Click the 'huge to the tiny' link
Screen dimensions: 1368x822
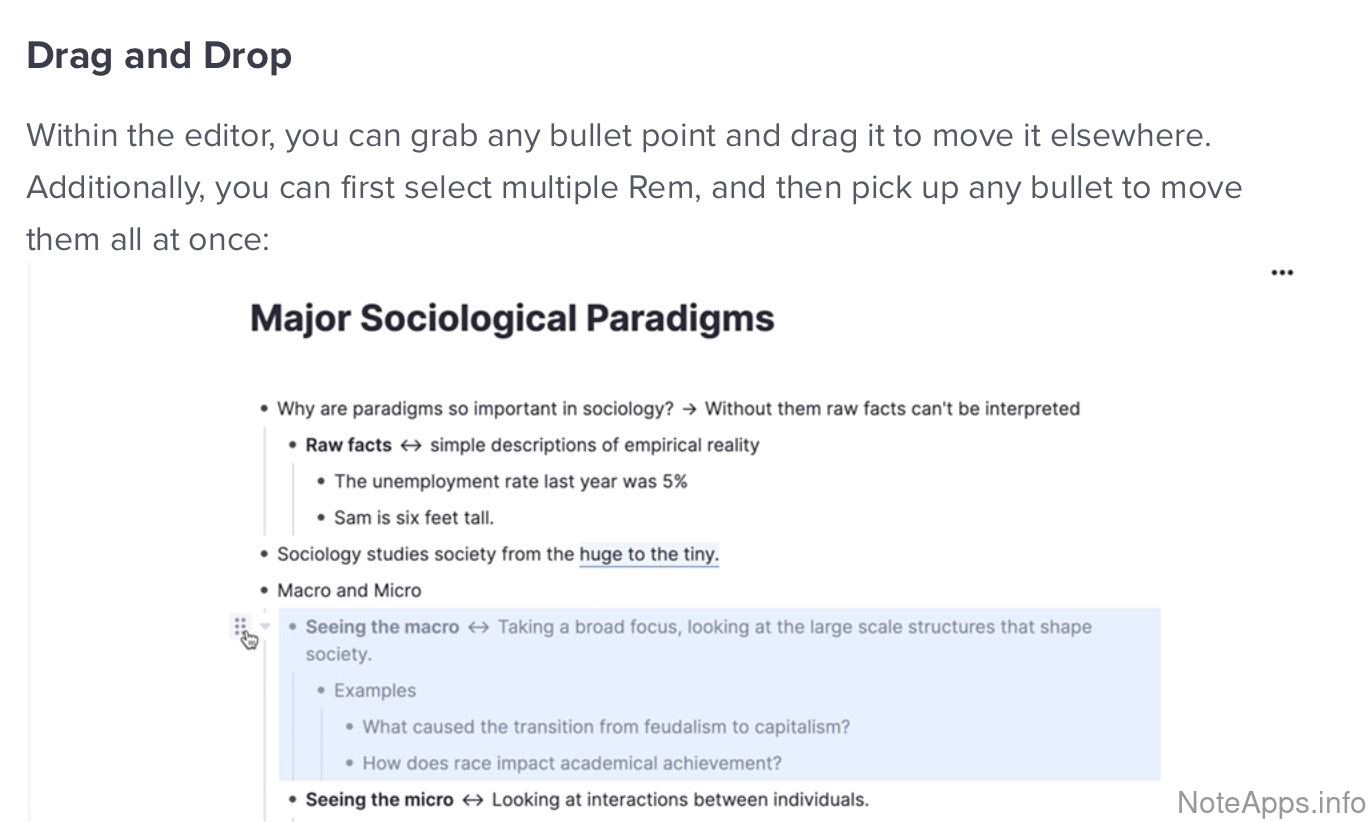[649, 554]
